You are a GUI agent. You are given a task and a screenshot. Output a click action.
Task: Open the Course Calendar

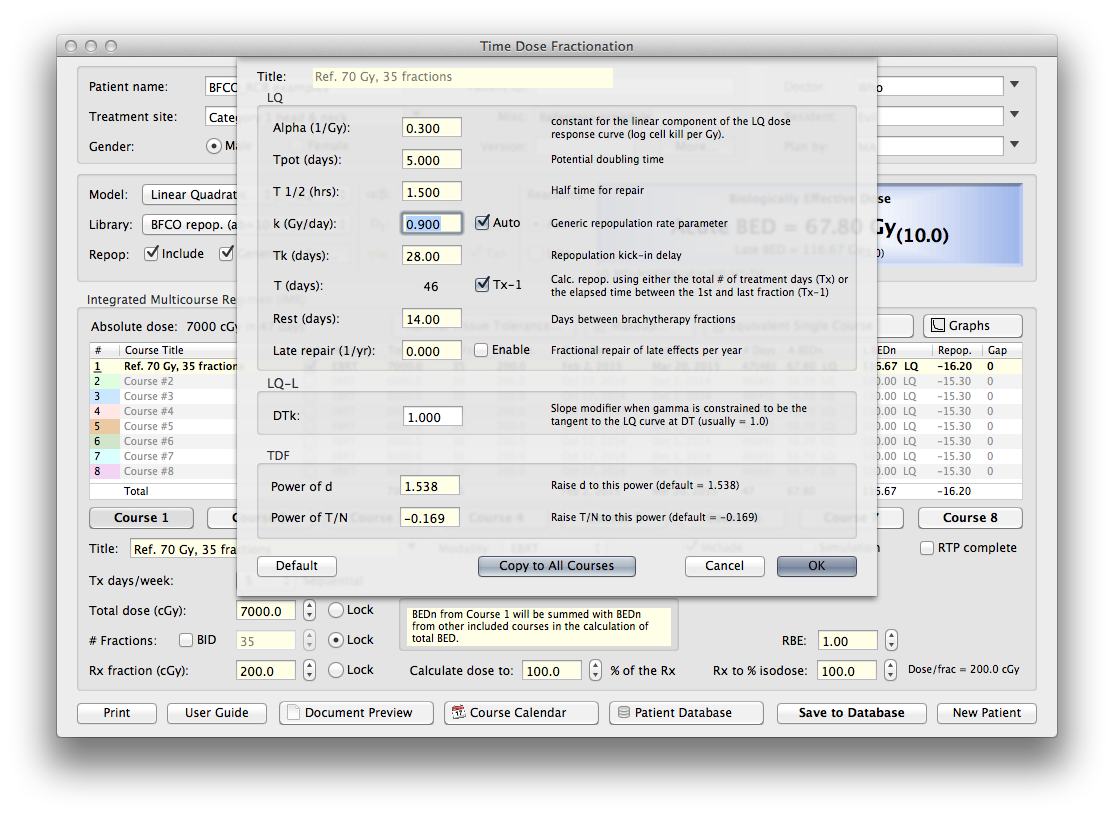pyautogui.click(x=519, y=713)
